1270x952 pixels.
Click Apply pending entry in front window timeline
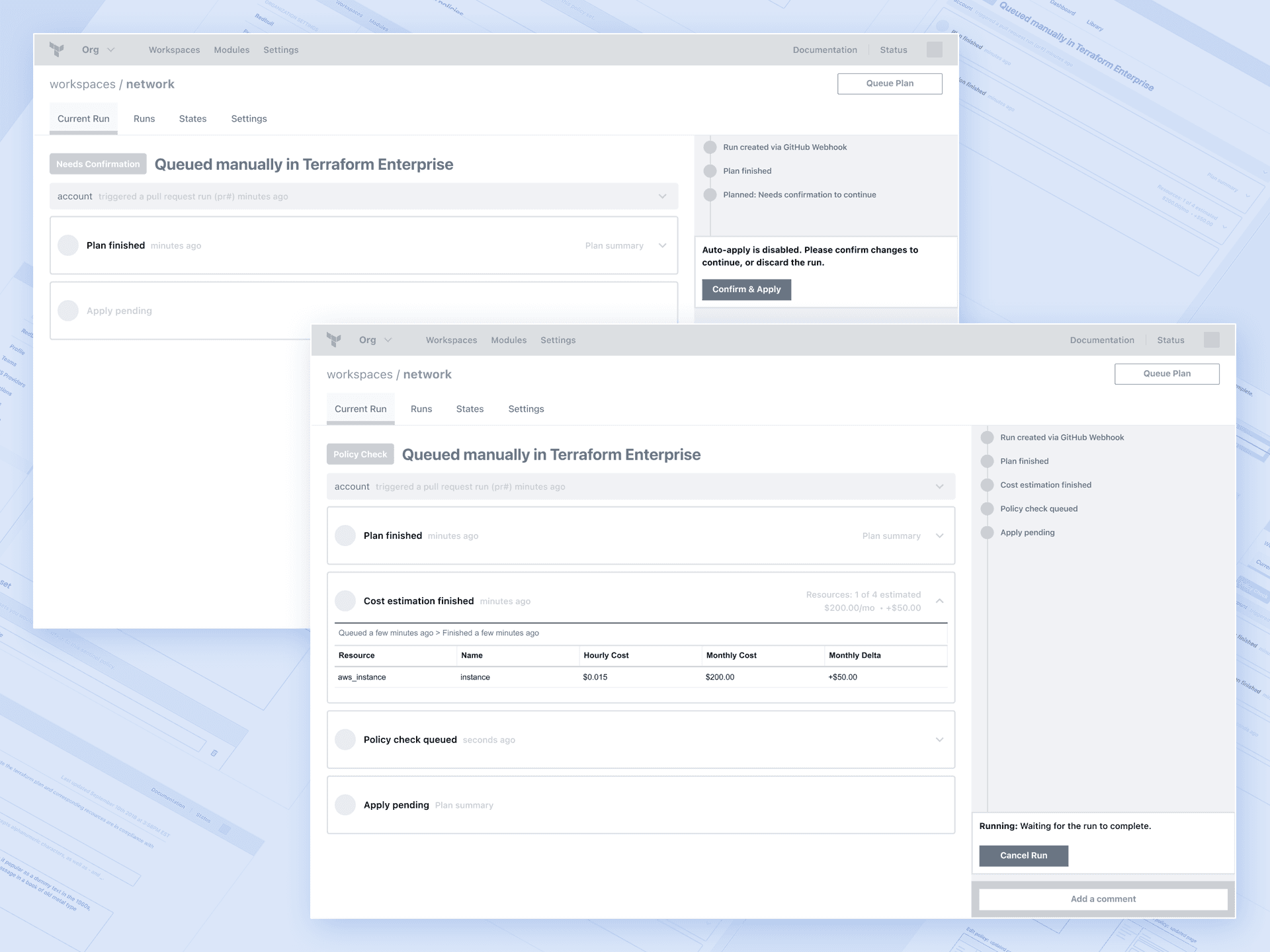pos(1027,532)
